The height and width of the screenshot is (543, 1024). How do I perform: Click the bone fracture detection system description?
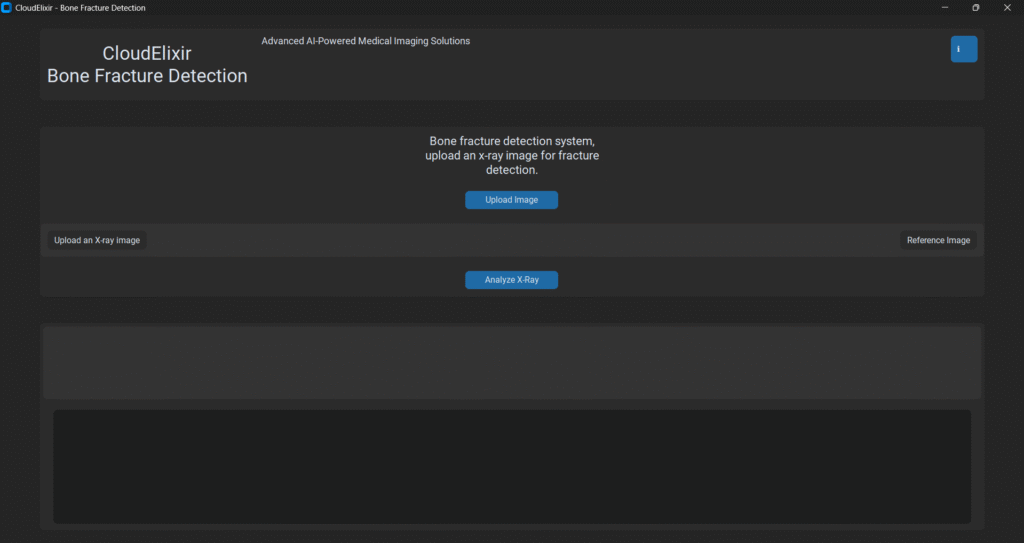click(511, 156)
